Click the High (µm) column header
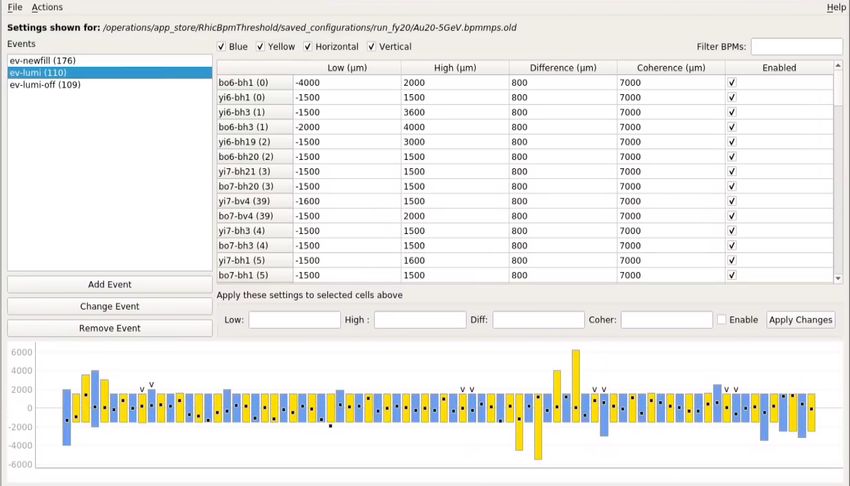Screen dimensions: 850x486 click(x=455, y=68)
